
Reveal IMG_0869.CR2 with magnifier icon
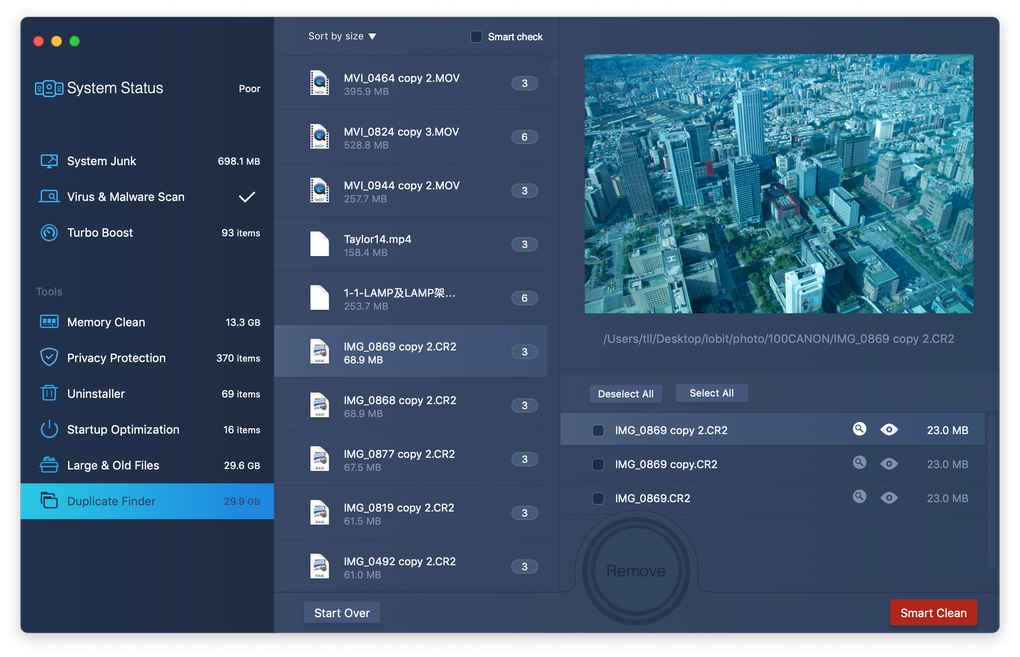pos(859,497)
